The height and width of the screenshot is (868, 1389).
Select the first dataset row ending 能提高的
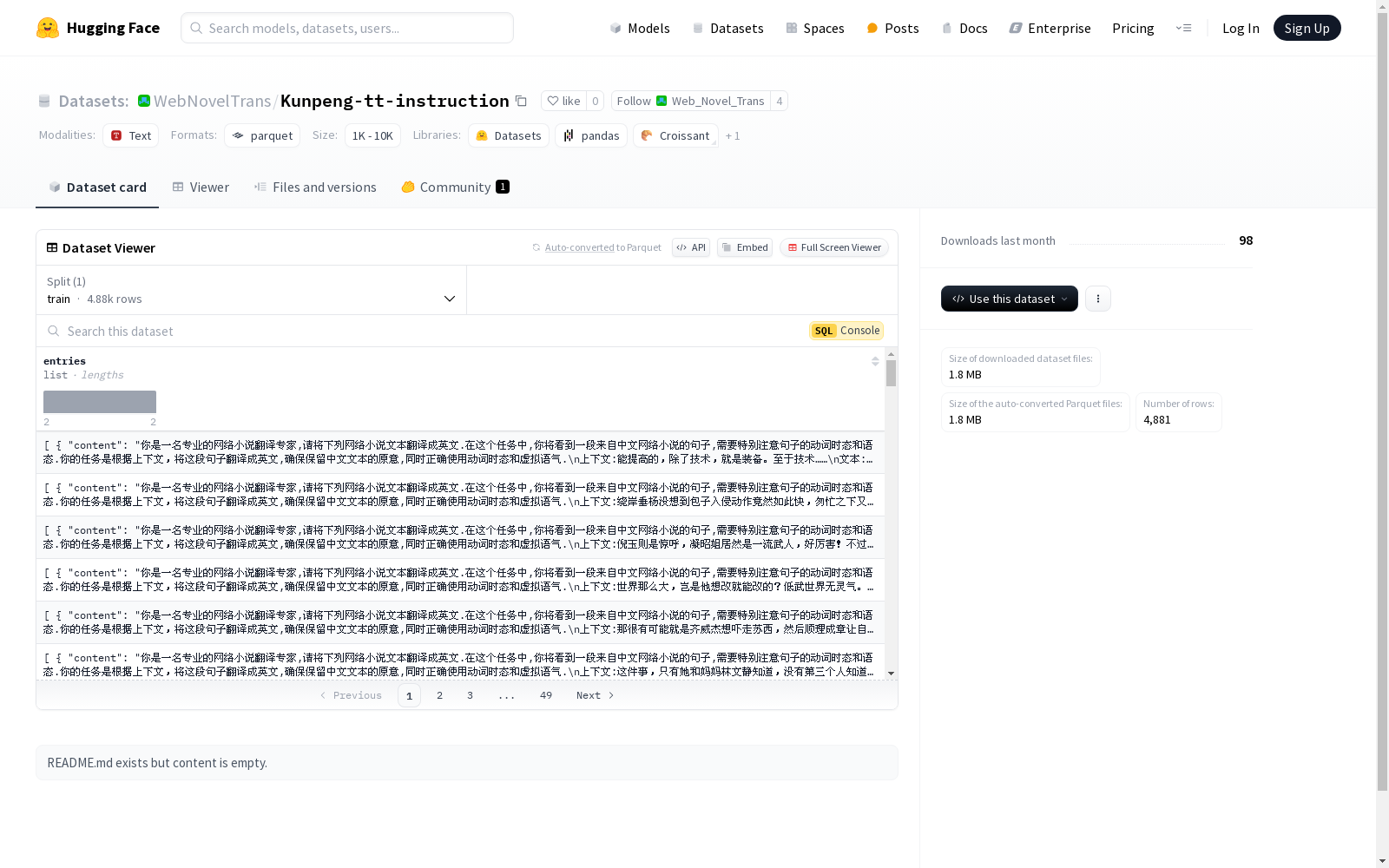point(460,452)
